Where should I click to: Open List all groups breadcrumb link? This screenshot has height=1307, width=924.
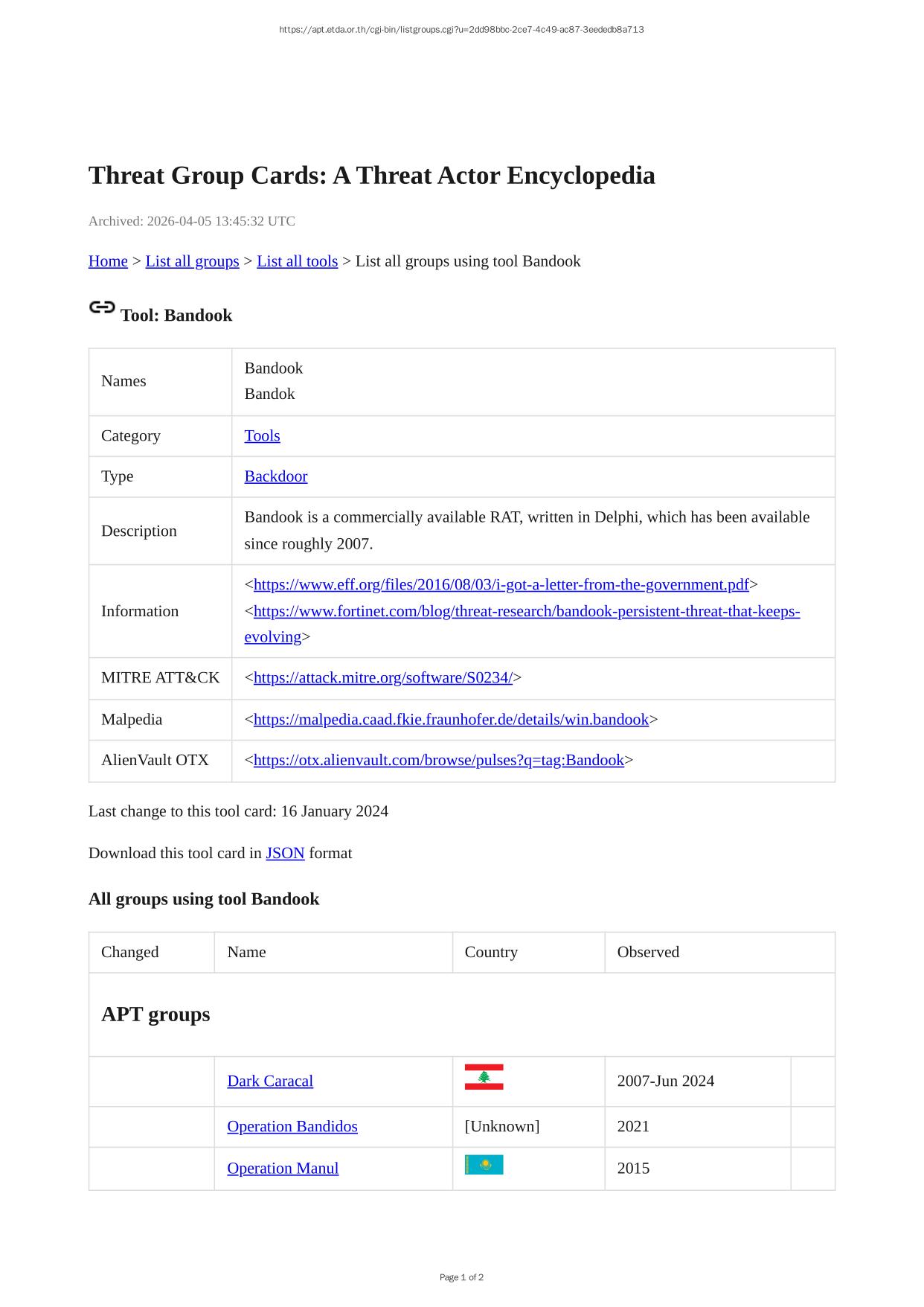pyautogui.click(x=192, y=261)
